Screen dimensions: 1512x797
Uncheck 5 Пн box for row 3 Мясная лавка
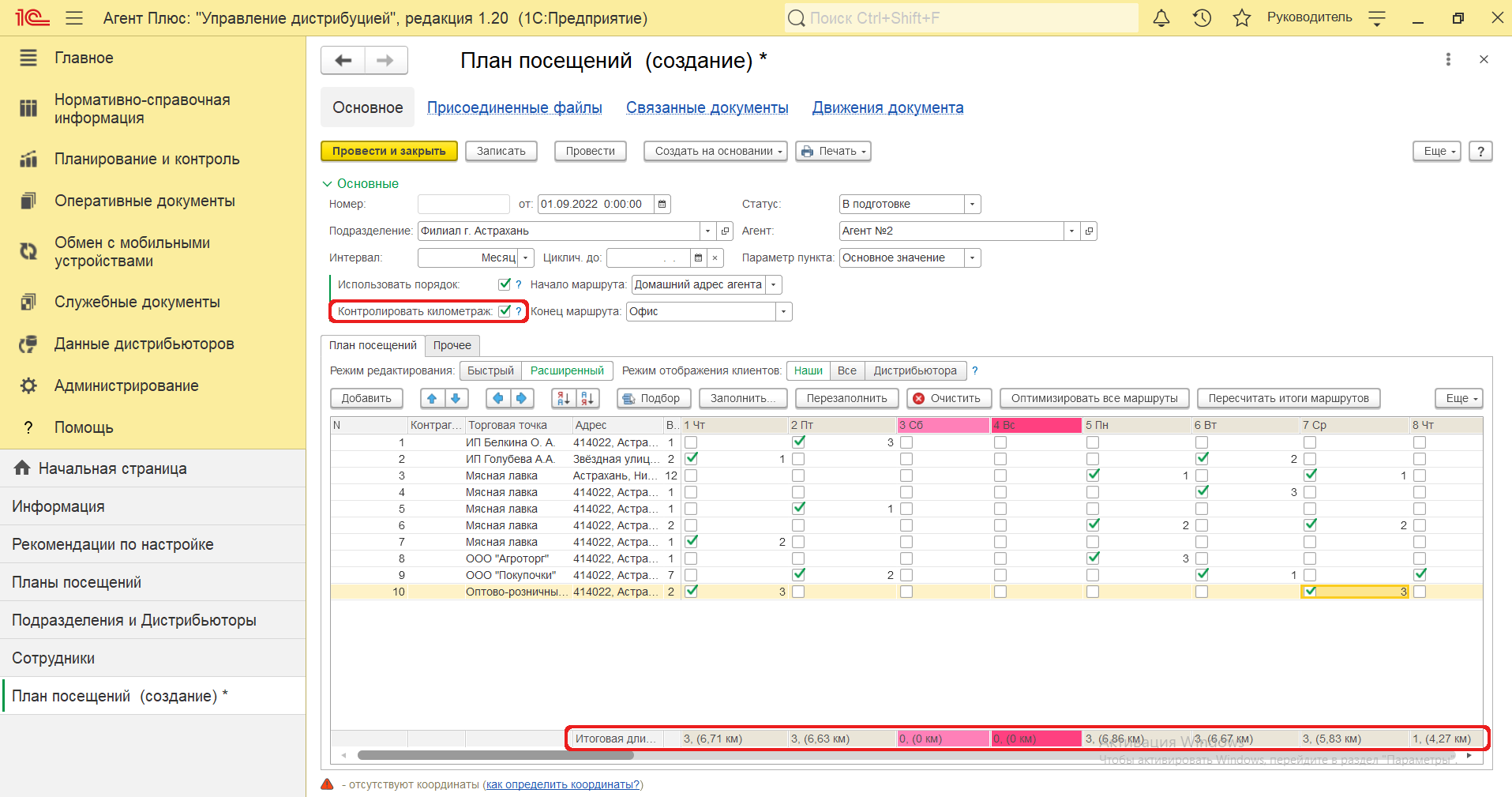point(1093,475)
